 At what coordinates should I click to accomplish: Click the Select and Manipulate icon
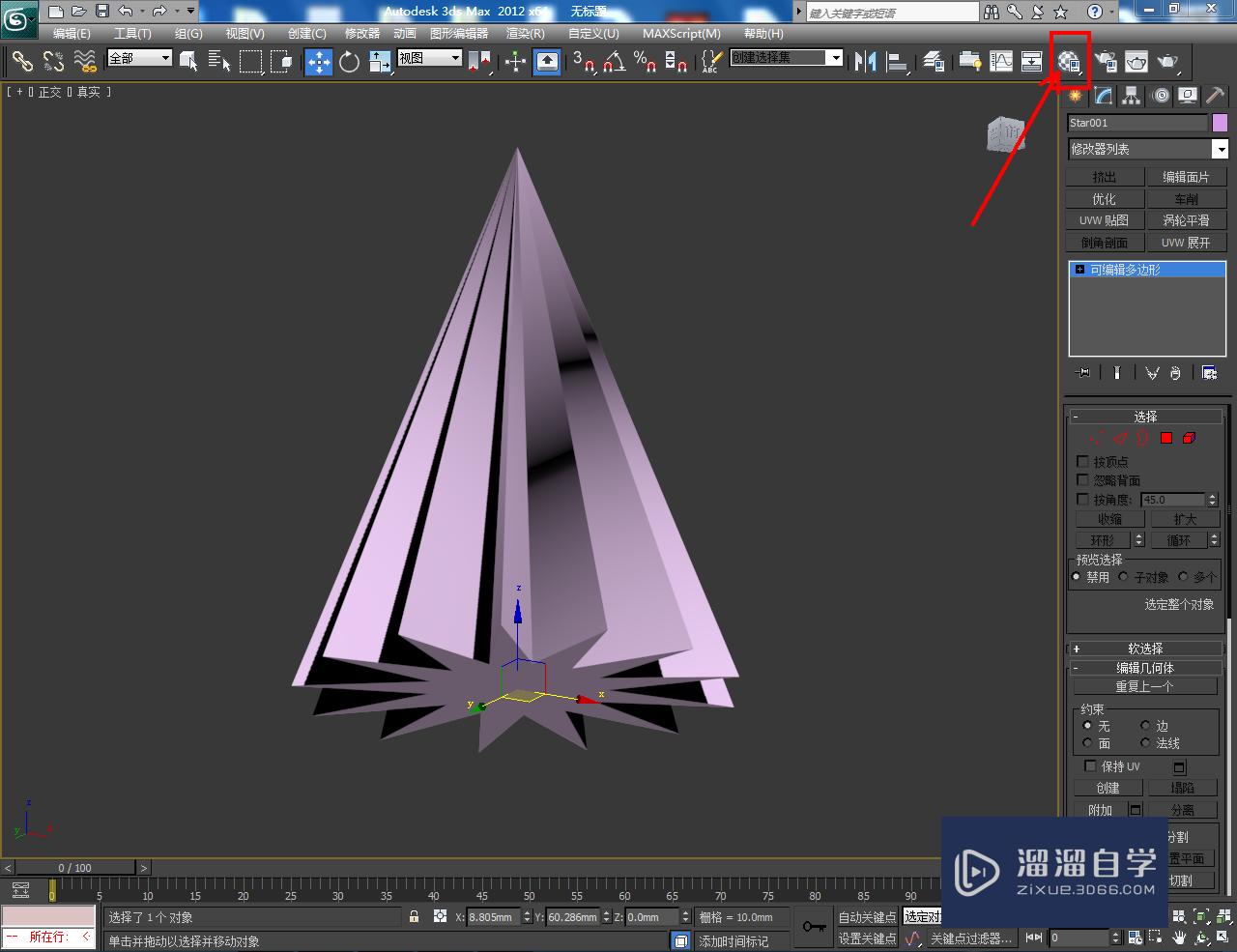(516, 62)
